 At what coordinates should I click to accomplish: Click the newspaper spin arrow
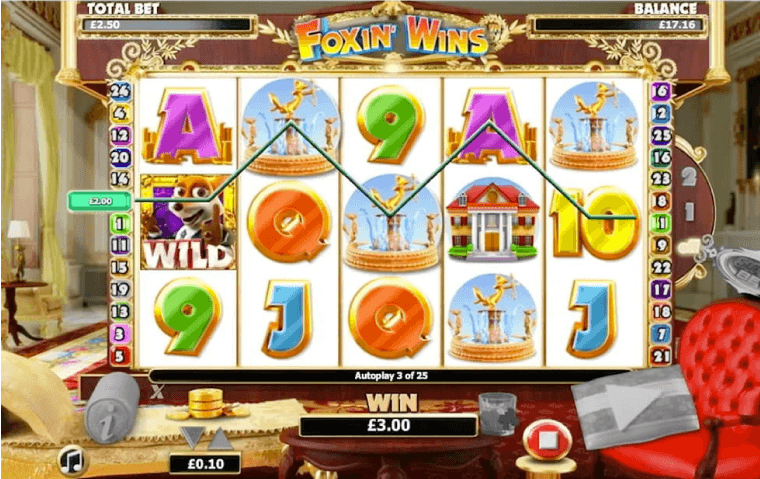pyautogui.click(x=634, y=406)
